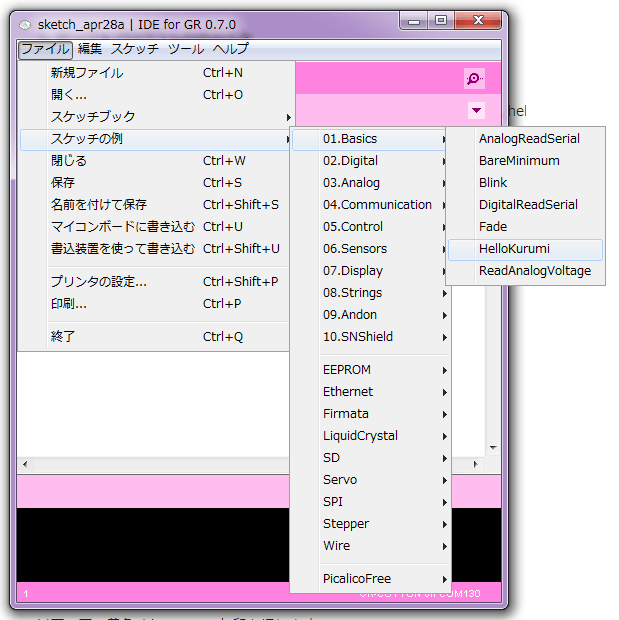Open the ツール menu
Viewport: 619px width, 620px height.
click(x=186, y=49)
